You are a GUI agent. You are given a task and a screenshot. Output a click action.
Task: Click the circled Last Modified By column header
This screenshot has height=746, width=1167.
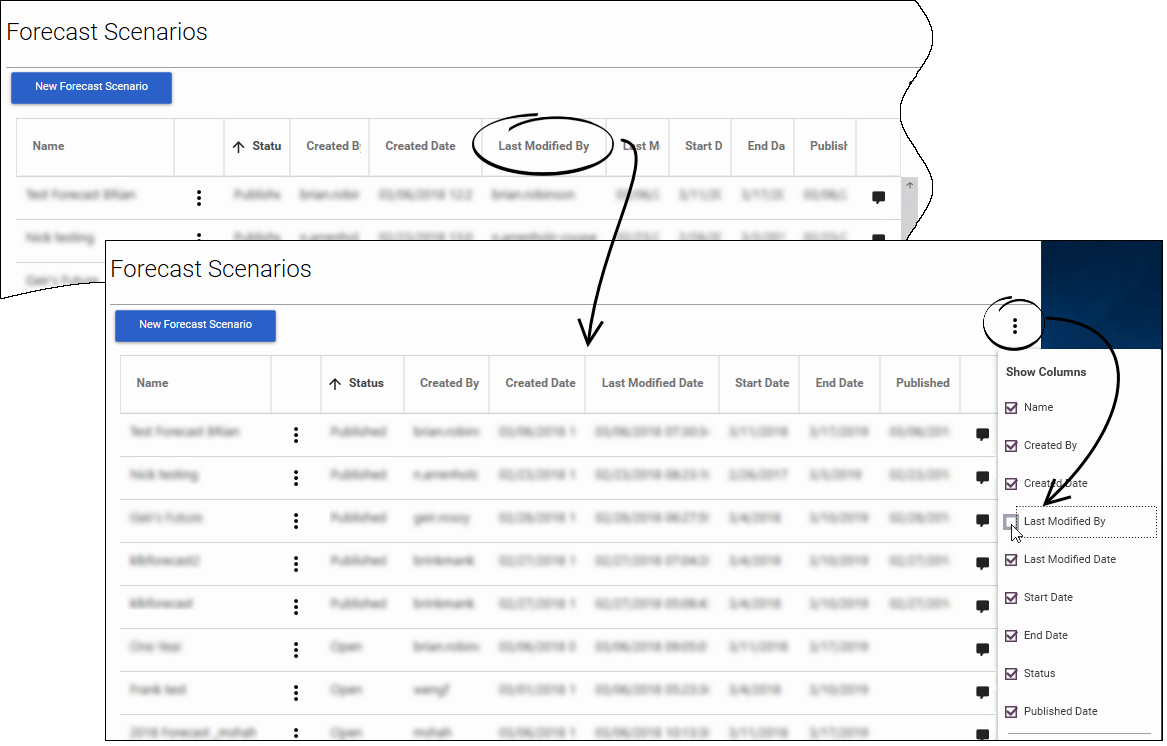coord(543,146)
